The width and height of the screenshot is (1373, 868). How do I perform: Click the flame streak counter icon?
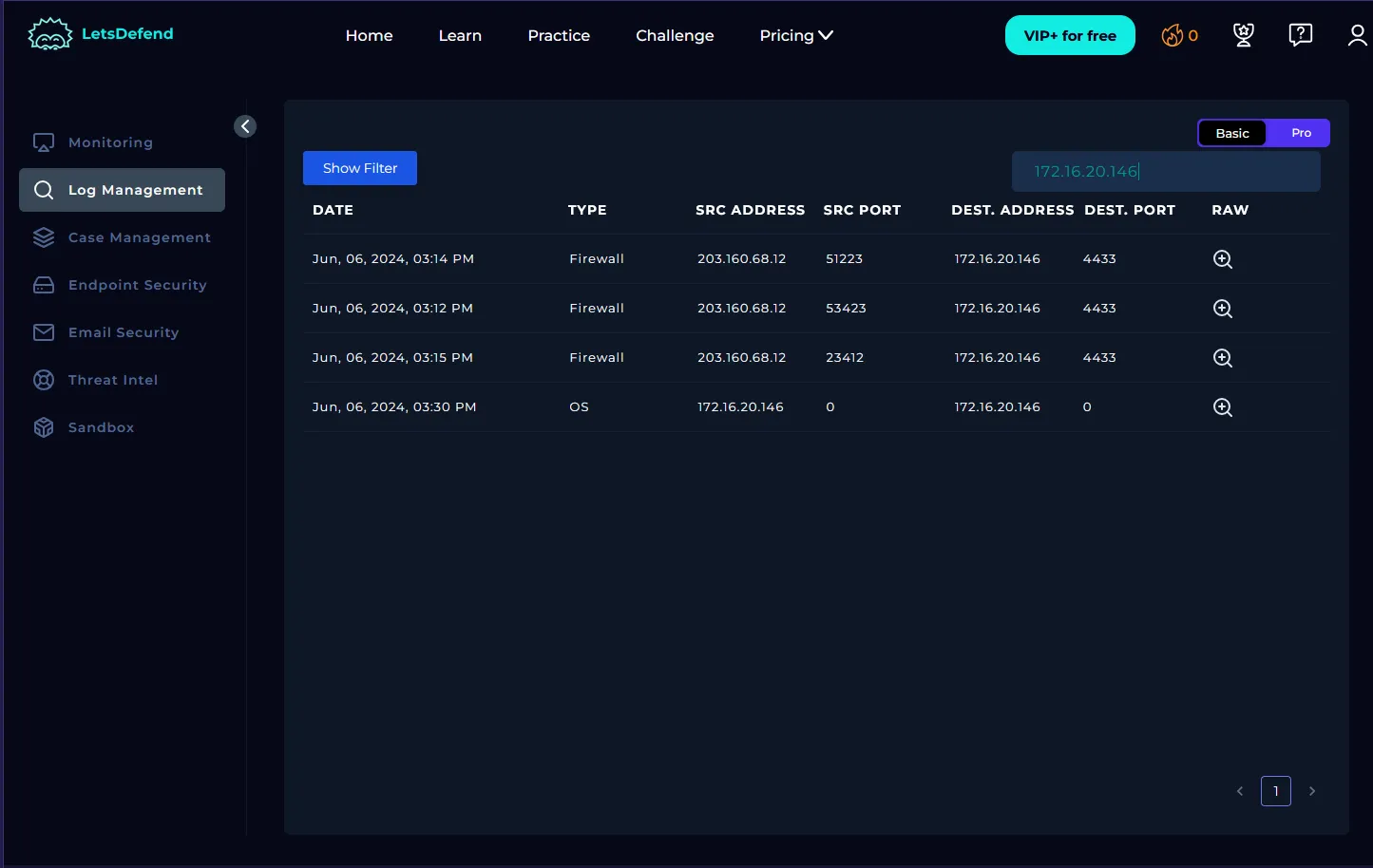(x=1173, y=36)
